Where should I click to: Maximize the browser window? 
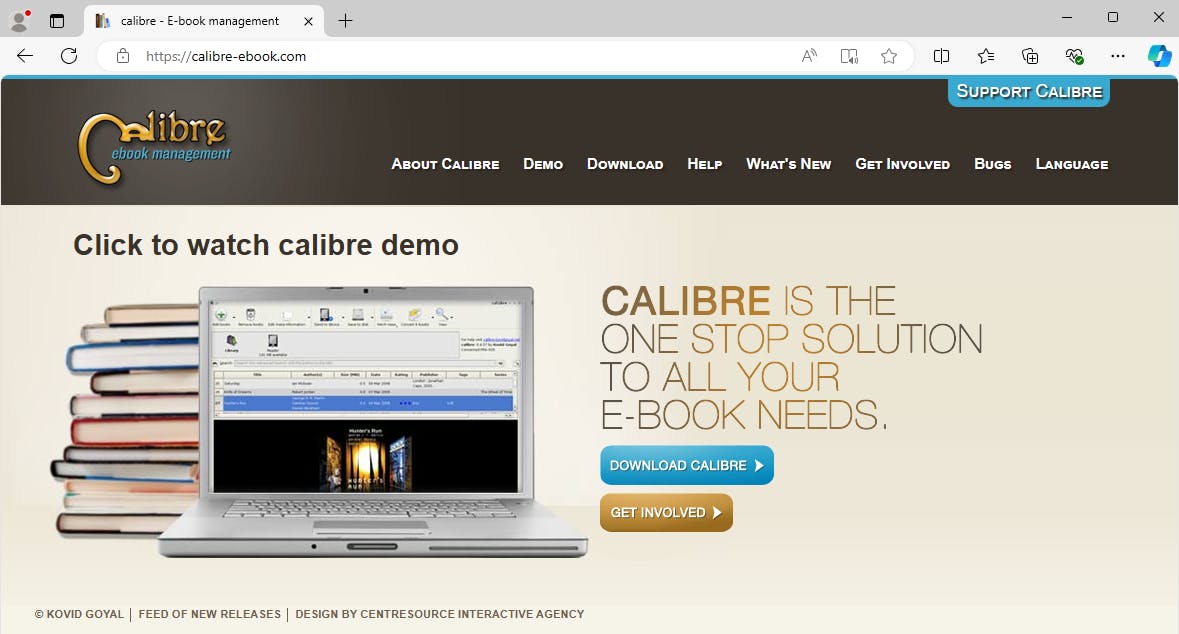coord(1113,17)
